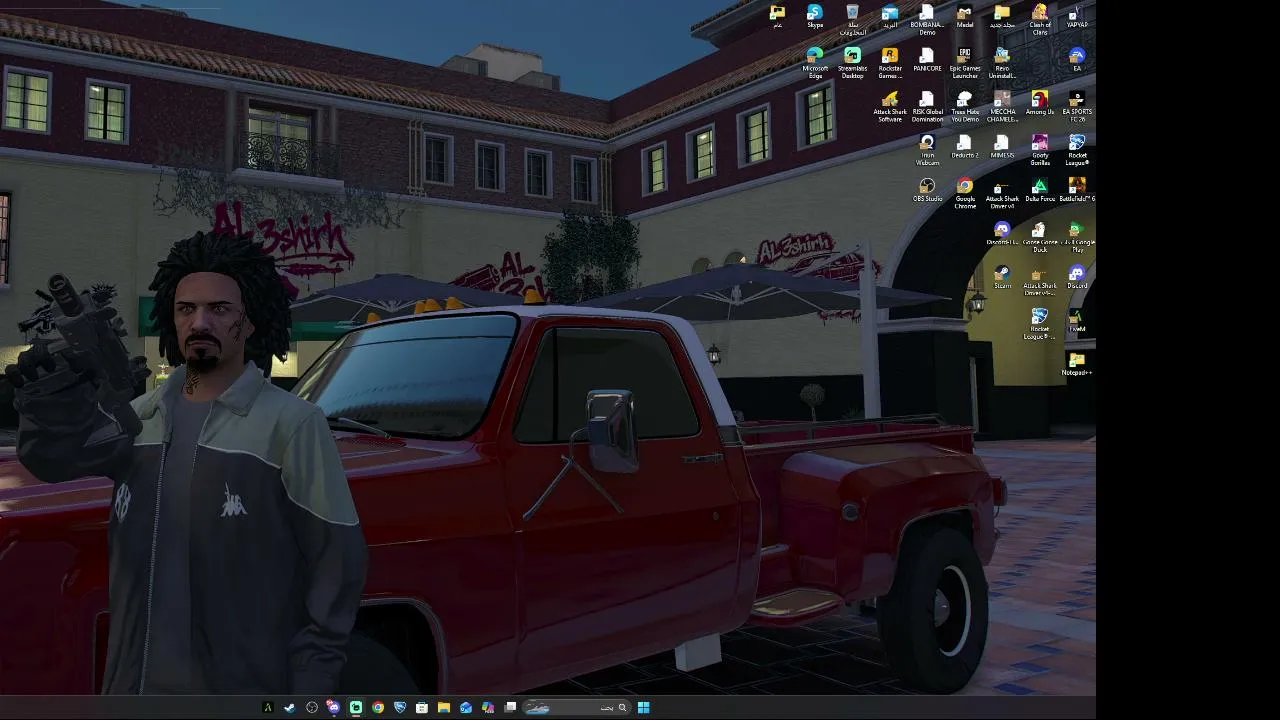Launch Delta Force desktop shortcut
The width and height of the screenshot is (1280, 720).
(x=1040, y=190)
